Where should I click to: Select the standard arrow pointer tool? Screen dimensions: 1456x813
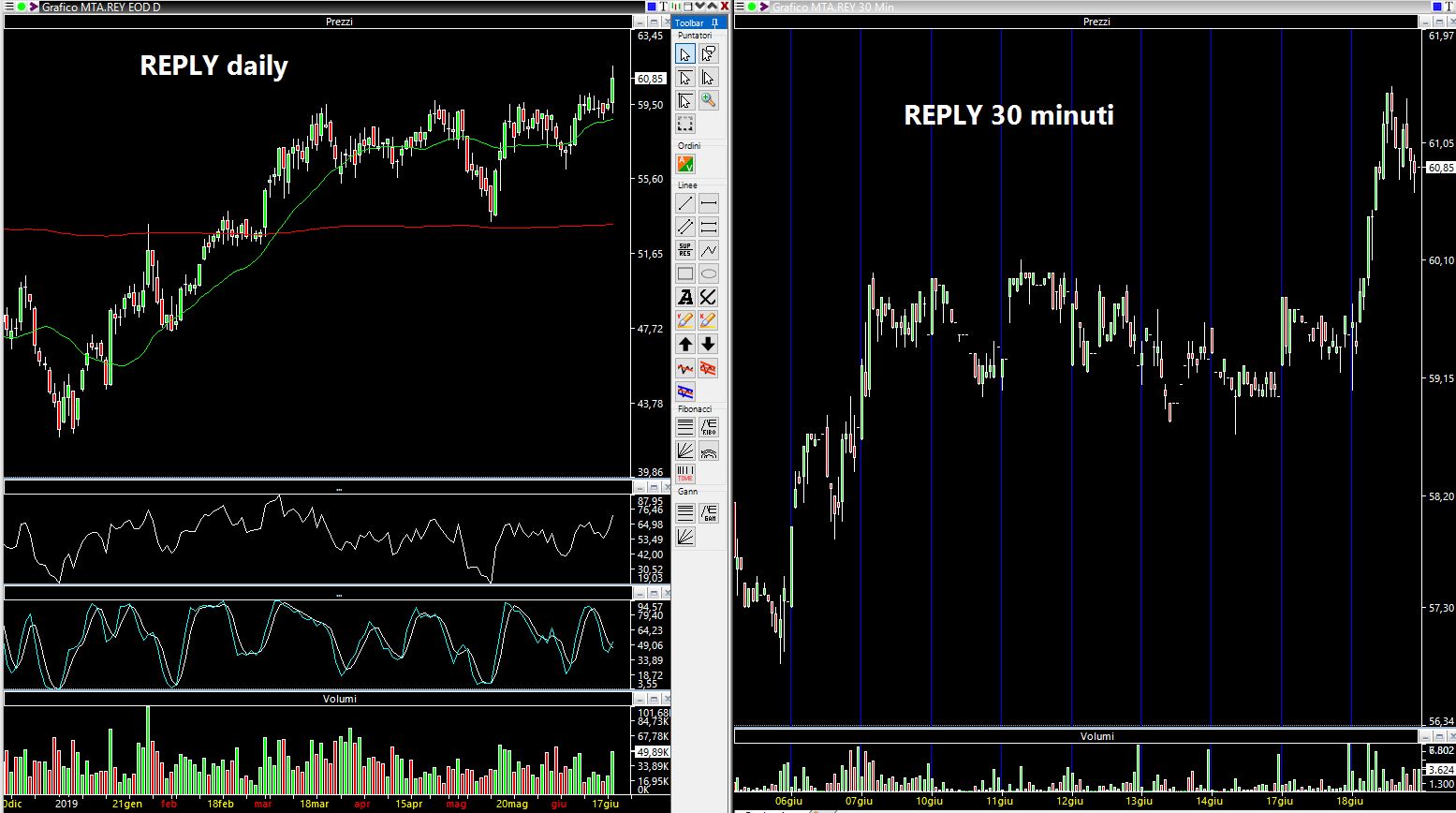(685, 54)
